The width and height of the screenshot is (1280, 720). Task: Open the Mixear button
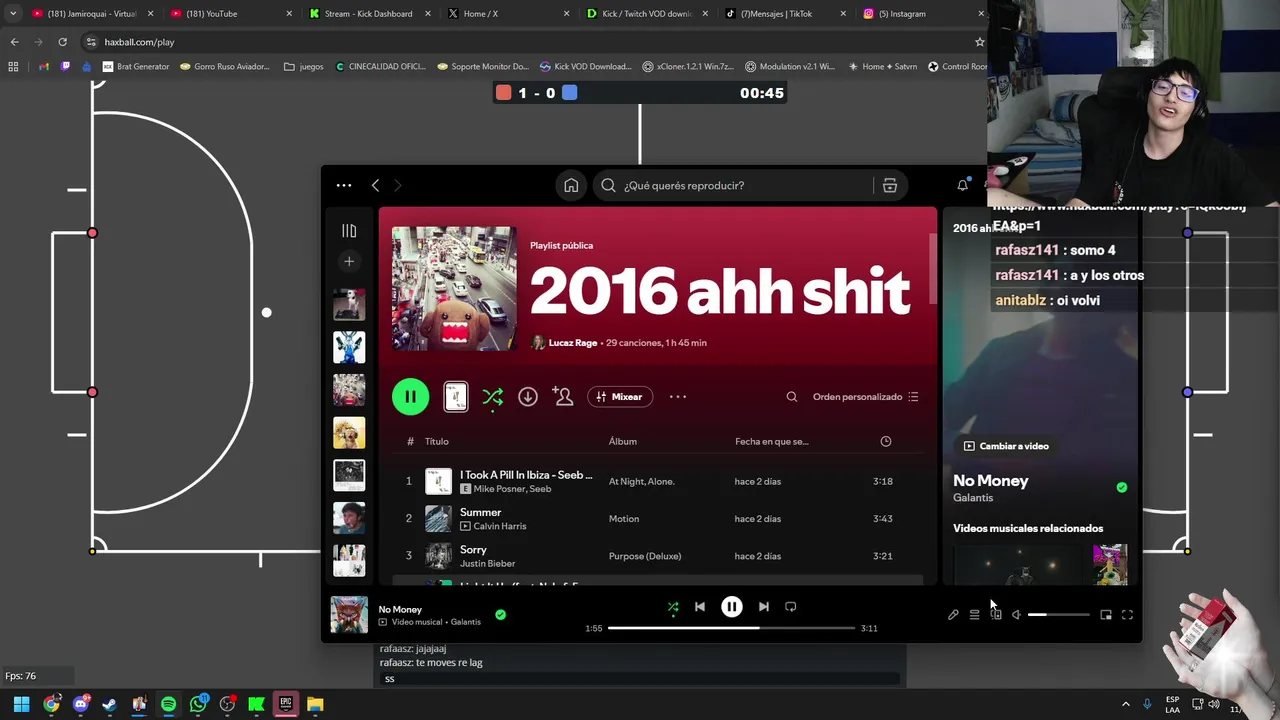click(x=620, y=397)
